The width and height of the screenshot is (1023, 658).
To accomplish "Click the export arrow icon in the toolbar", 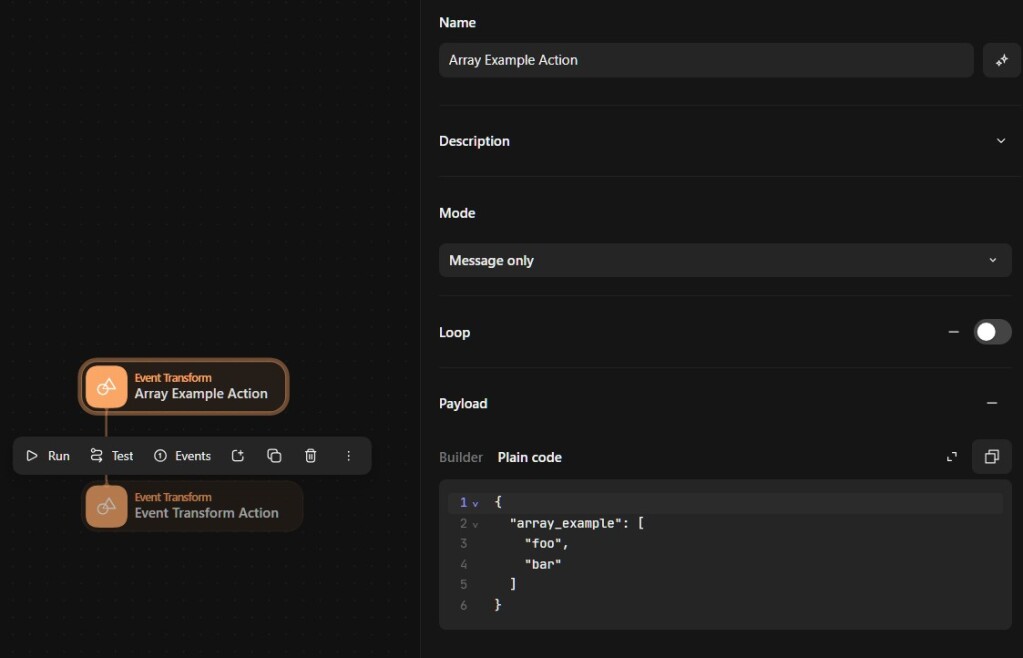I will tap(237, 455).
